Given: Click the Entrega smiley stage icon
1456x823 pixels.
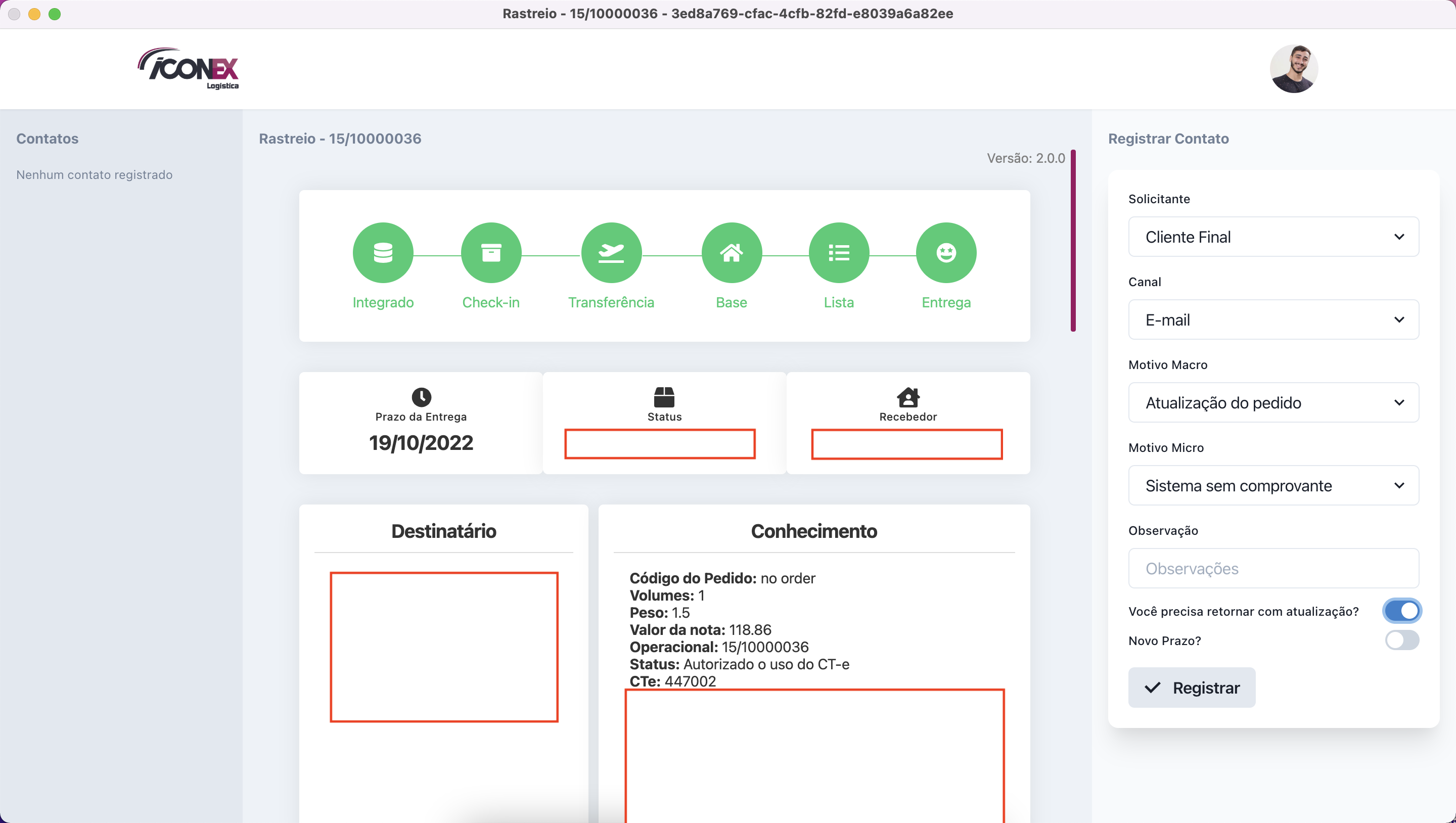Looking at the screenshot, I should tap(946, 253).
